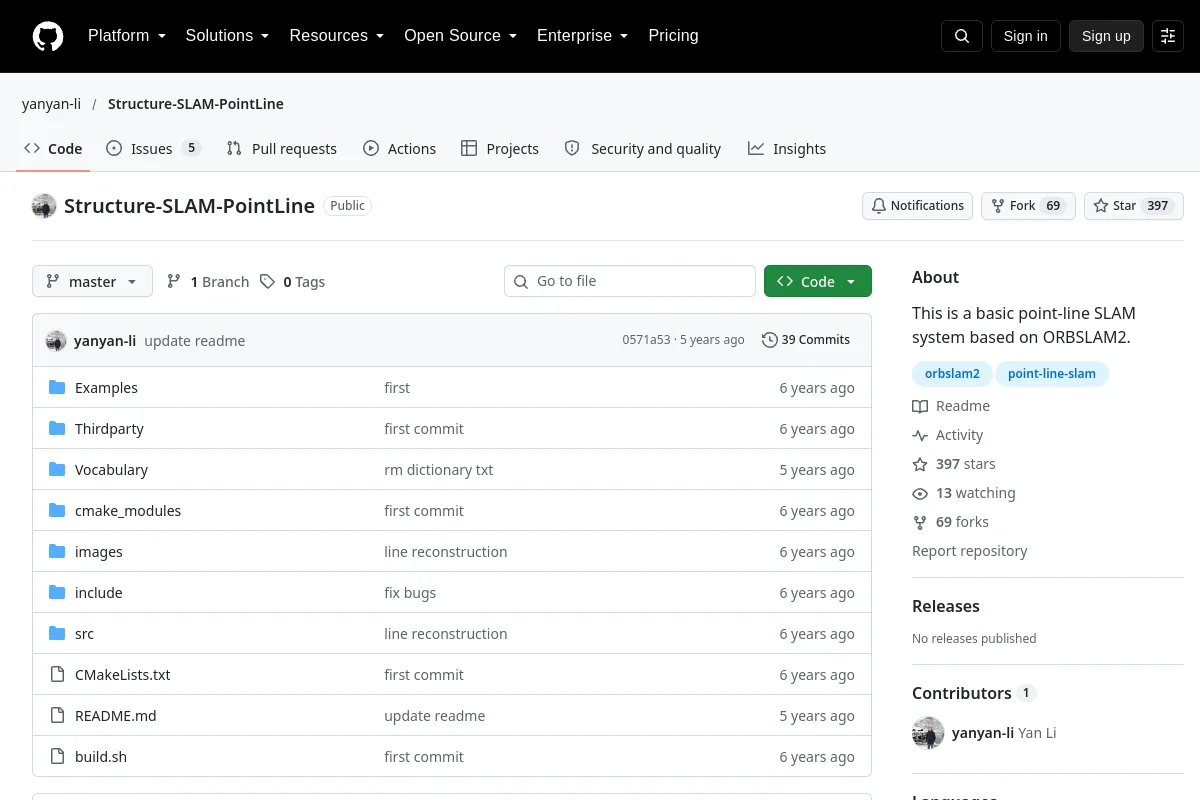Switch to the Insights tab

pos(786,149)
